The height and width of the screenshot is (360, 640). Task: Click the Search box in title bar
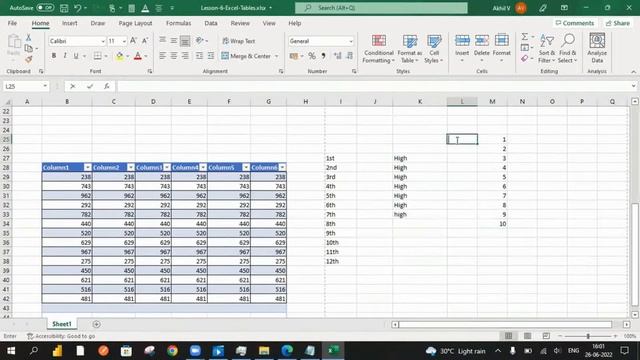pos(381,8)
